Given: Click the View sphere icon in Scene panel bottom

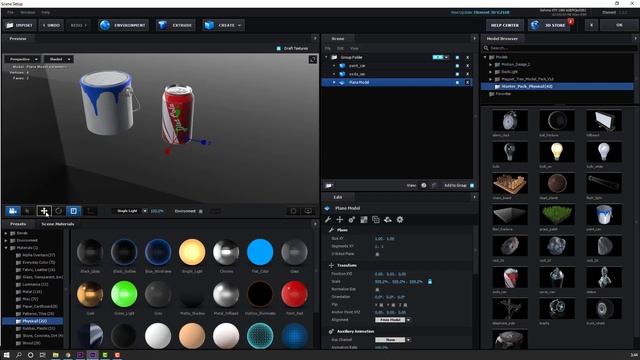Looking at the screenshot, I should pyautogui.click(x=424, y=185).
